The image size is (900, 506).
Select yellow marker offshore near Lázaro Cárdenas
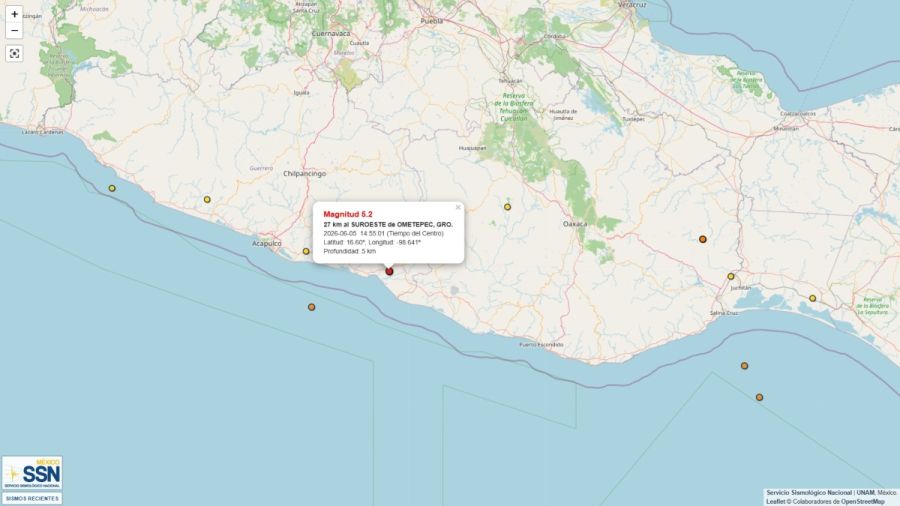112,188
